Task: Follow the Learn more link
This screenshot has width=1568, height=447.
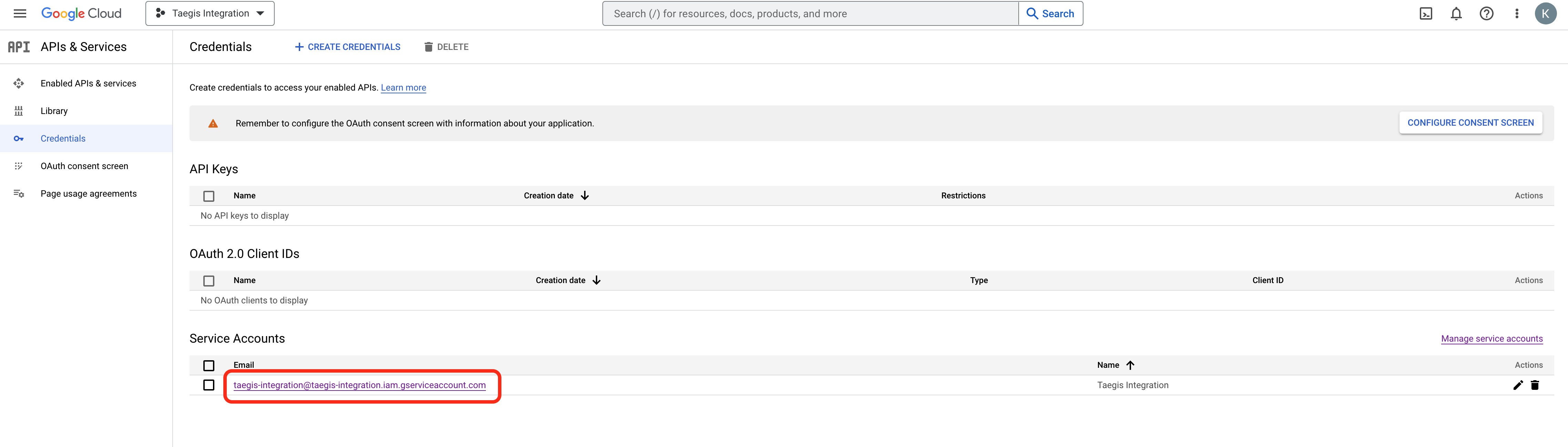Action: 404,87
